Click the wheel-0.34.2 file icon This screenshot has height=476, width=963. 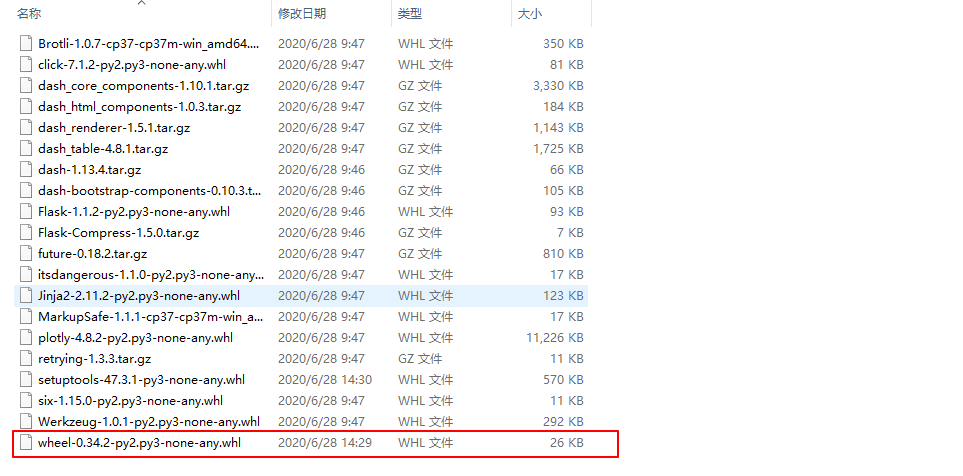25,442
